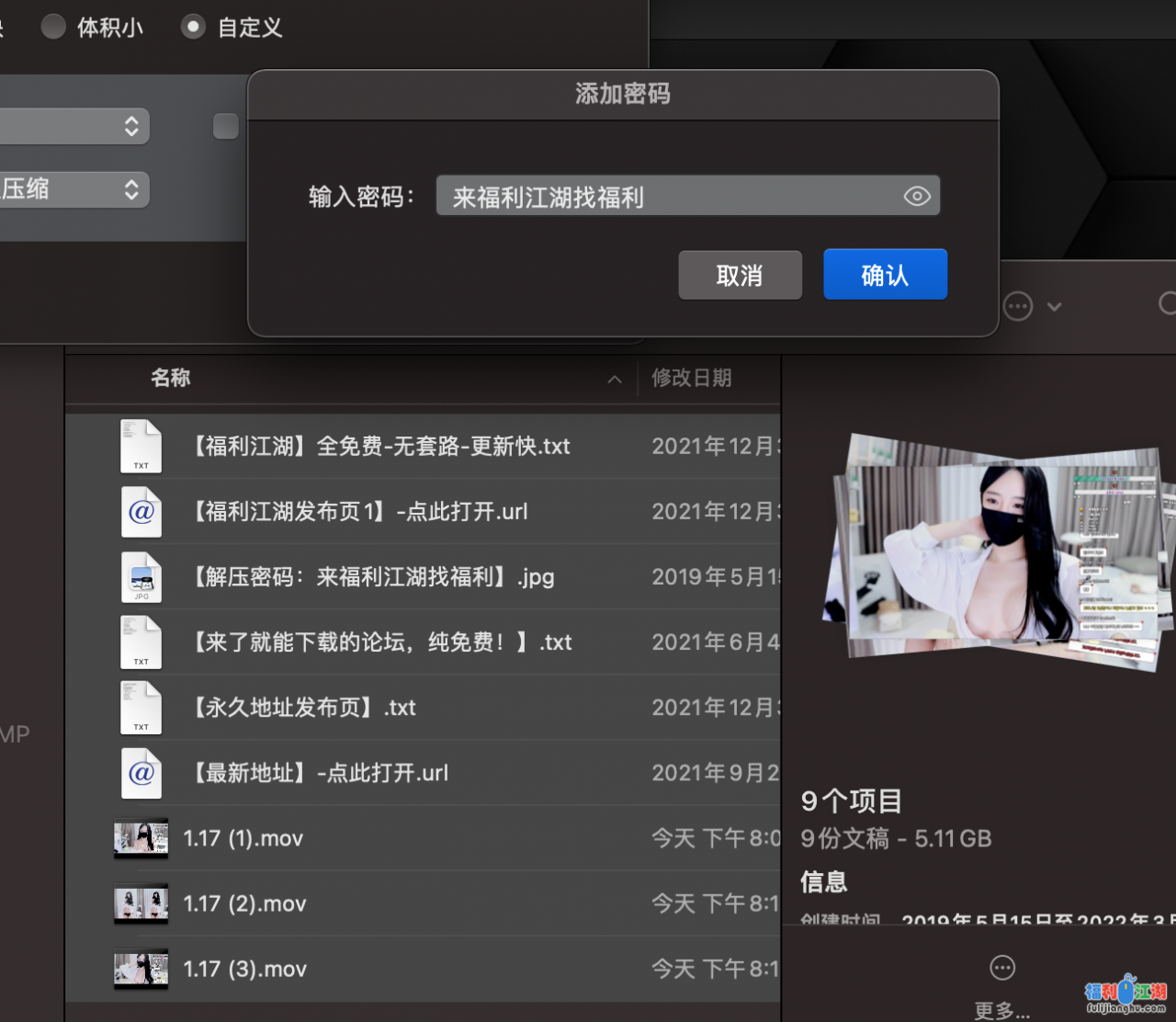Select the 【解压密码】 jpg file icon
The height and width of the screenshot is (1022, 1176).
pos(141,577)
